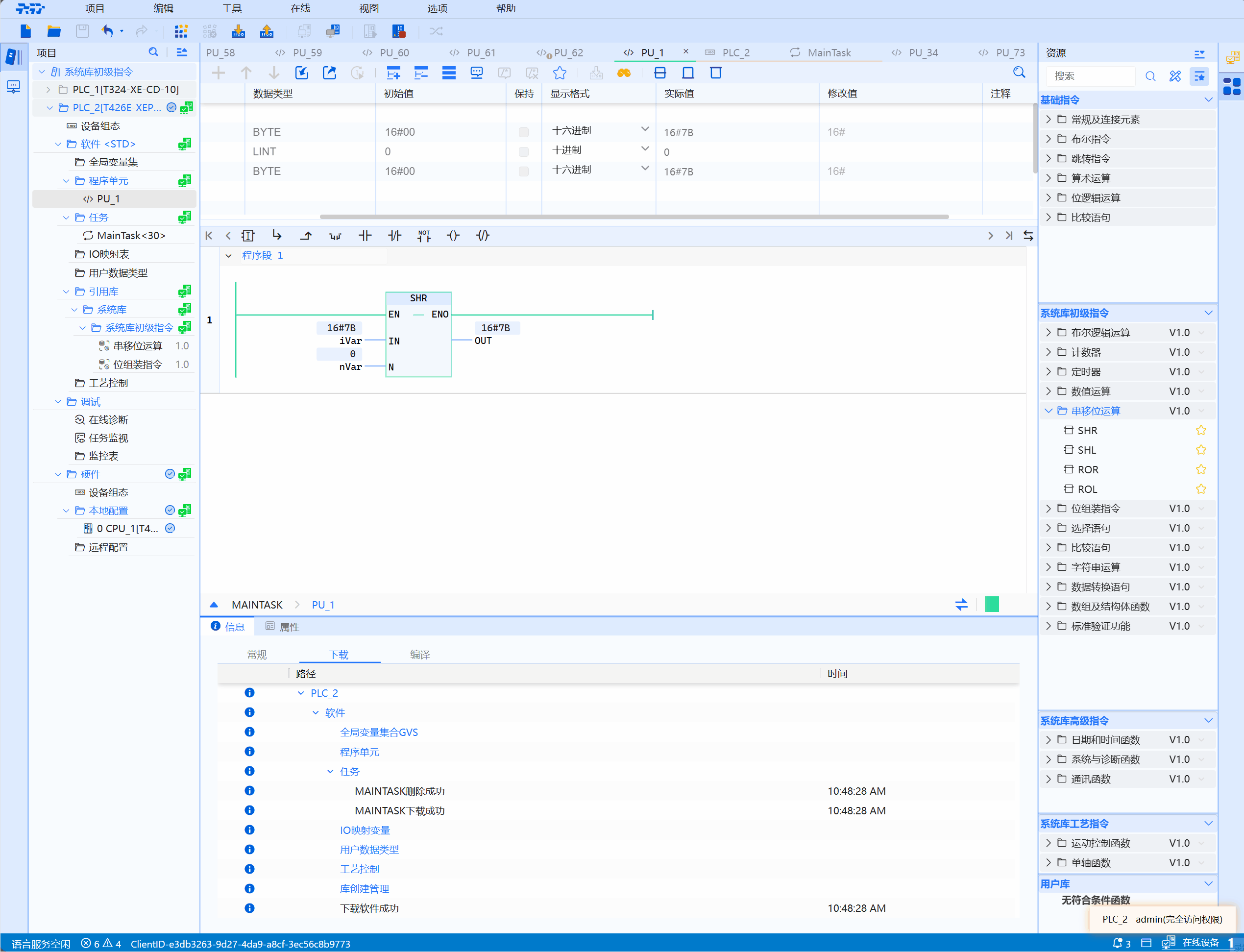This screenshot has height=952, width=1244.
Task: Click the green status square beside MAINTASK breadcrumb
Action: (x=991, y=605)
